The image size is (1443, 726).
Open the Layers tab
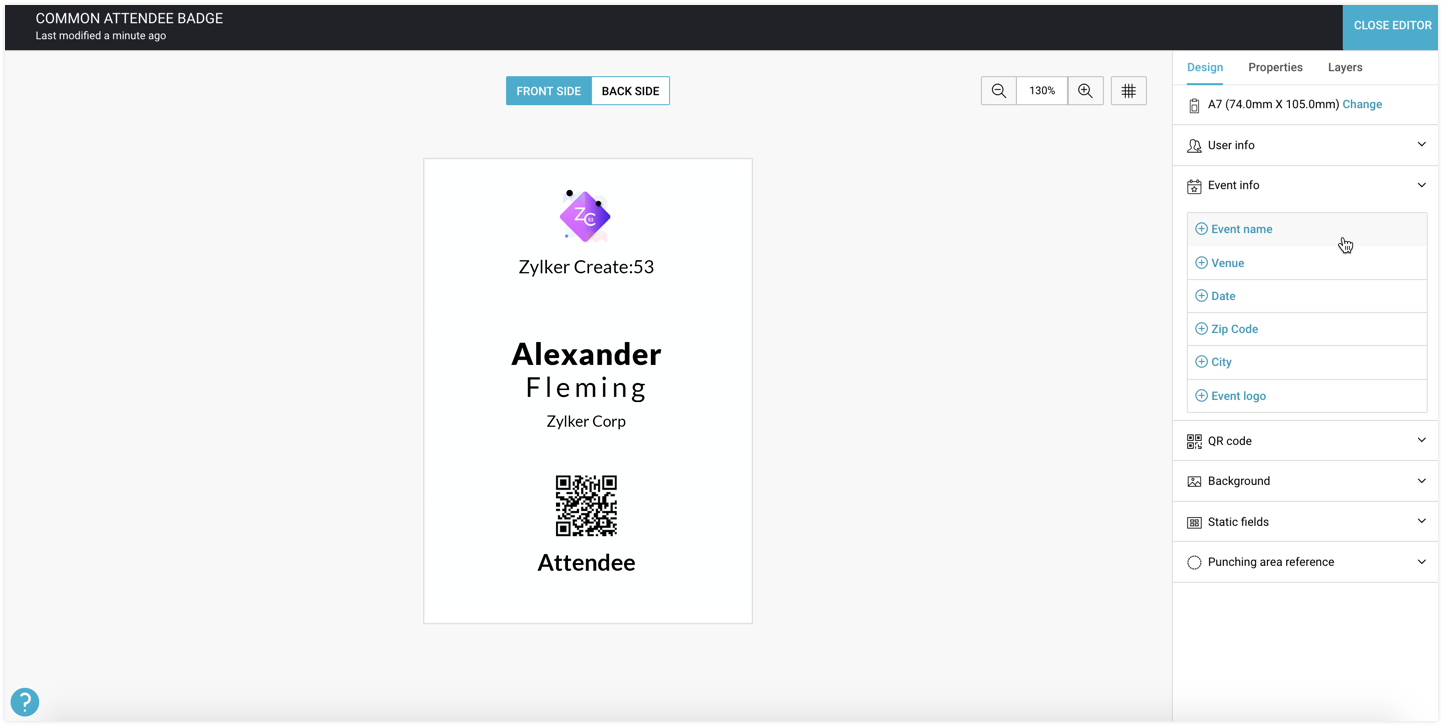click(1345, 67)
